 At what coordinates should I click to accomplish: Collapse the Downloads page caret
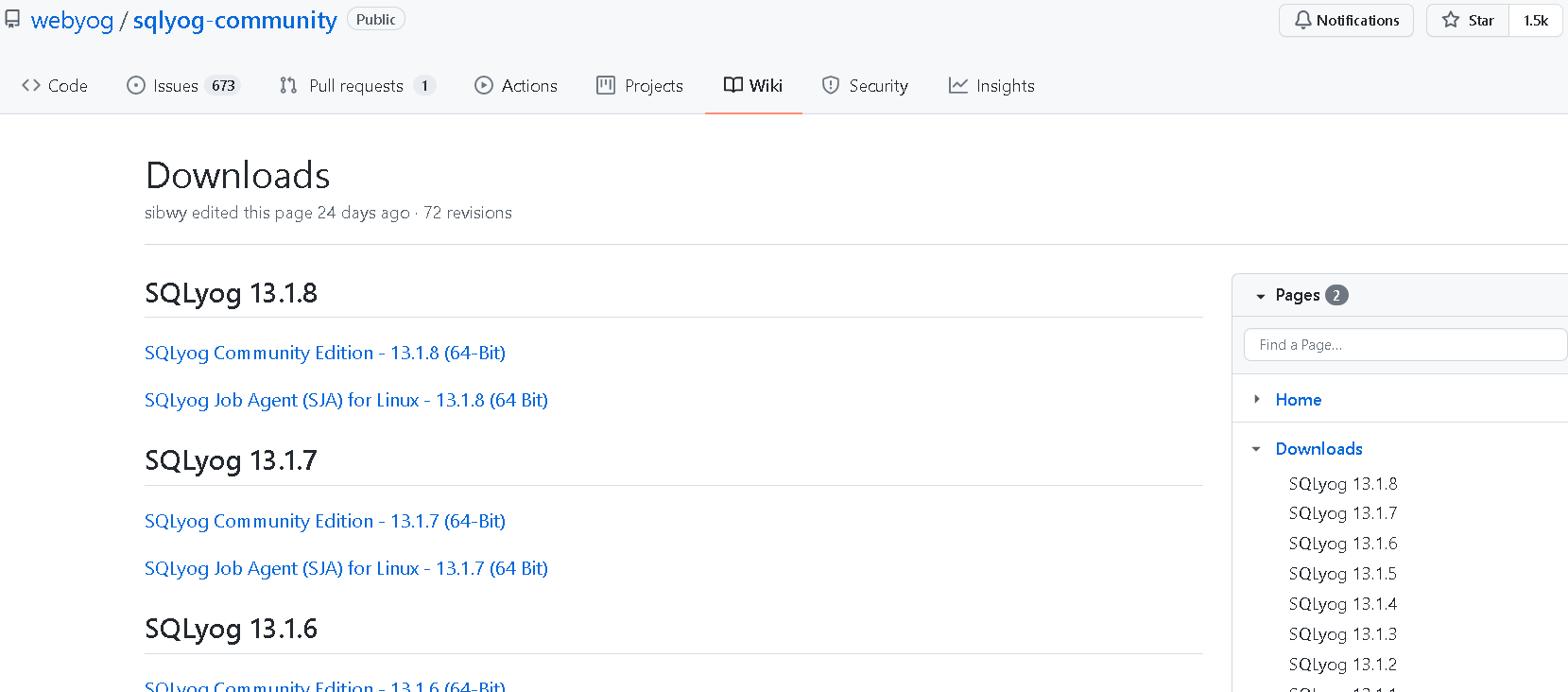pyautogui.click(x=1256, y=449)
